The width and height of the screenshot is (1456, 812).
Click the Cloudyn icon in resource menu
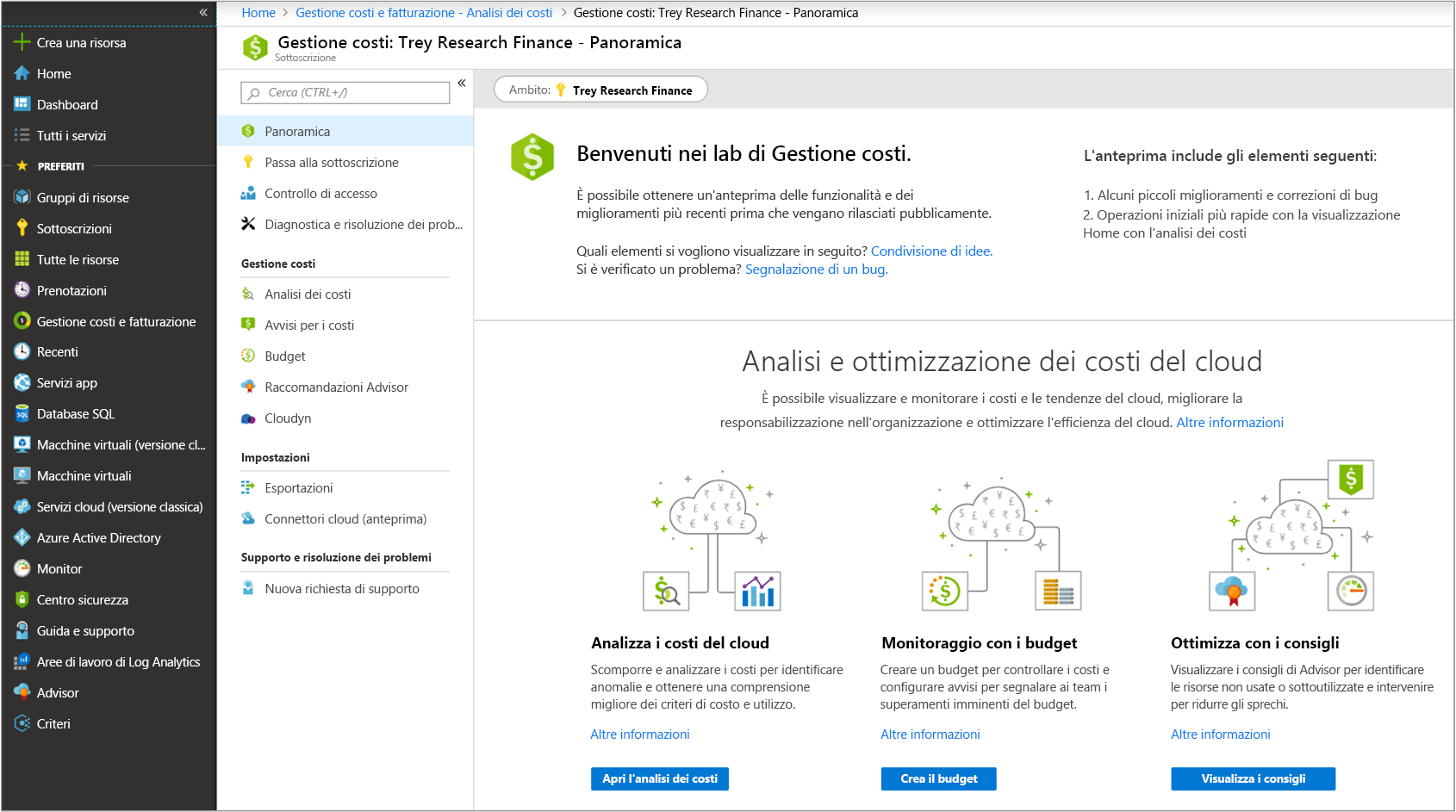click(x=248, y=418)
